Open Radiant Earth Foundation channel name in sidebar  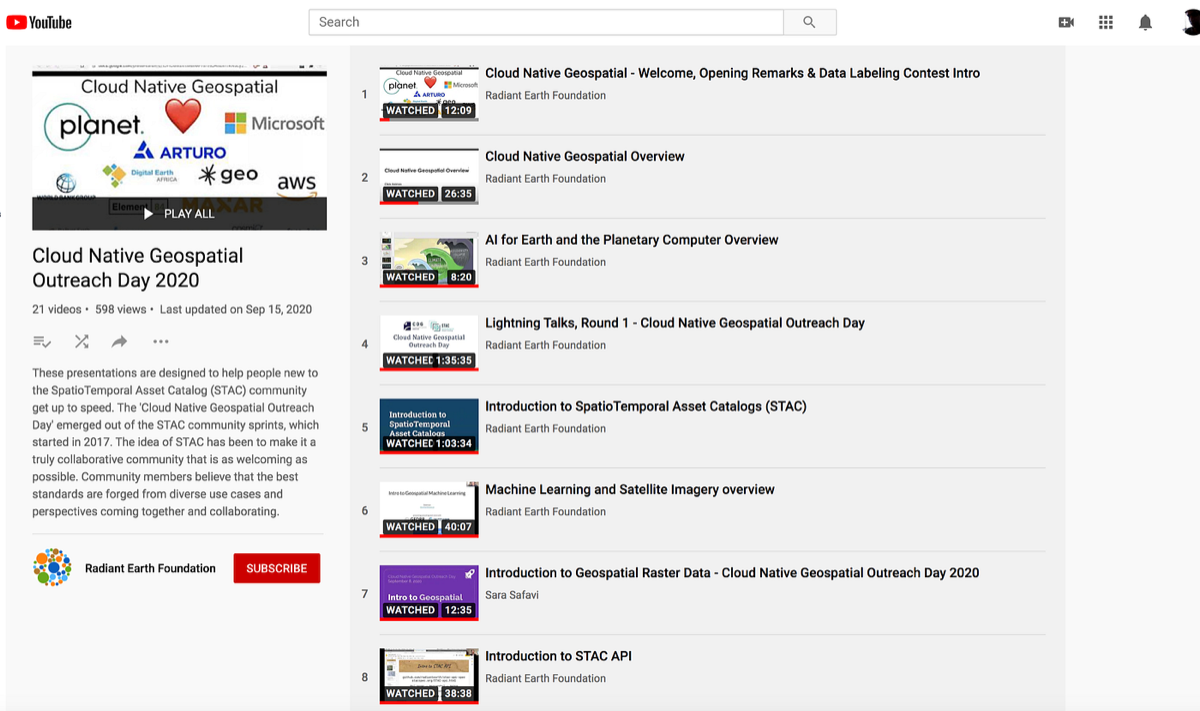tap(150, 568)
